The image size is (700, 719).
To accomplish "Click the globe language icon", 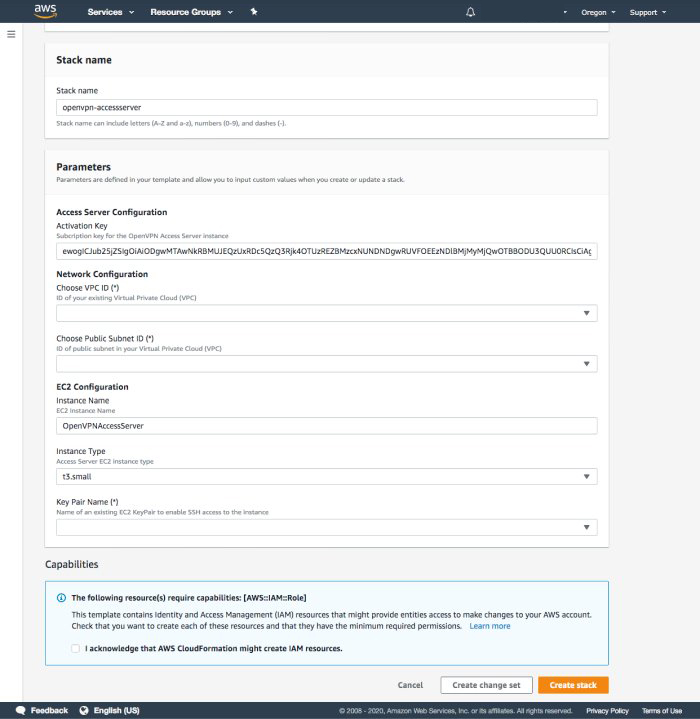I will (x=84, y=710).
